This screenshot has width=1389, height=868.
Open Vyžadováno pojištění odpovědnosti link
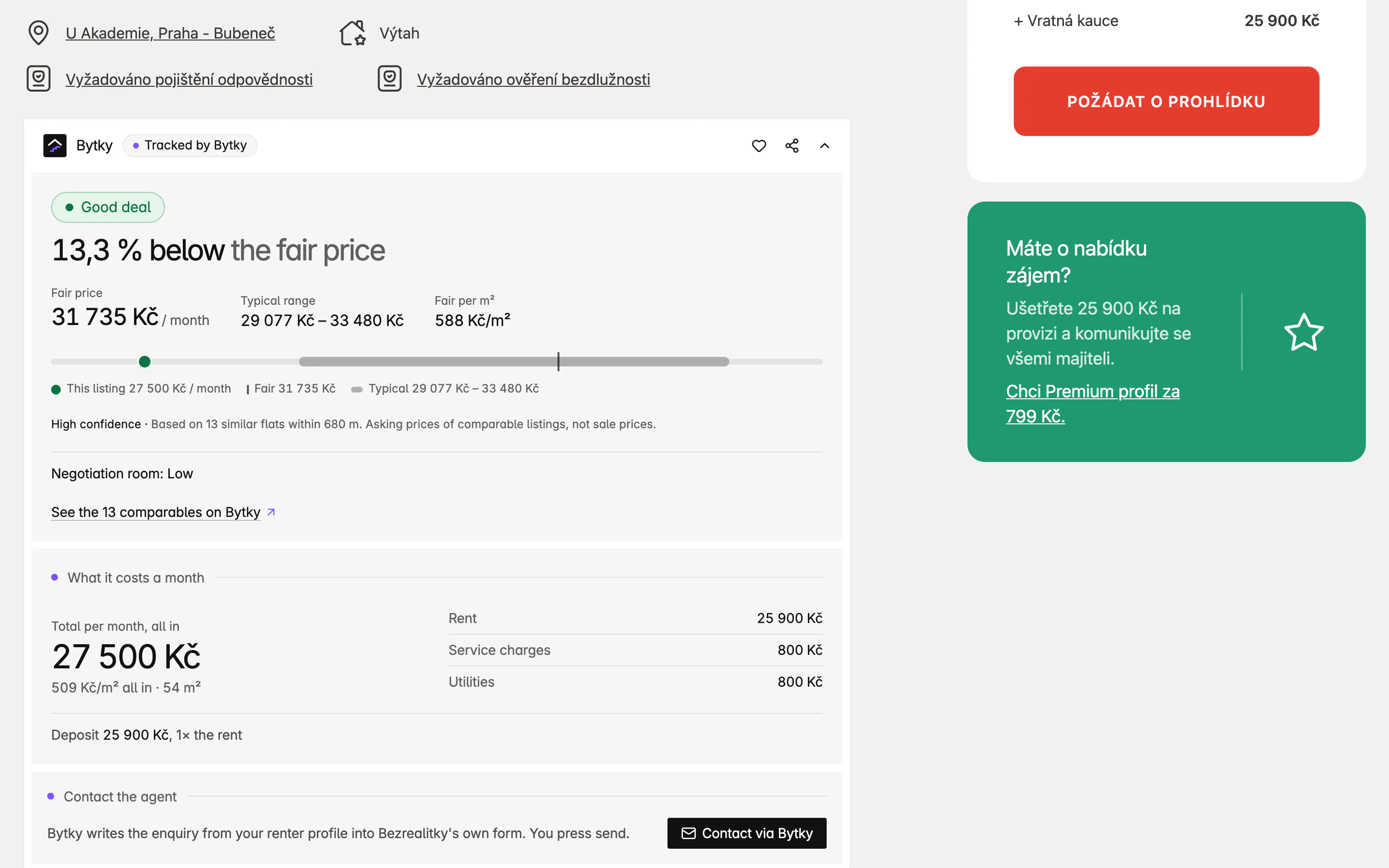(189, 79)
